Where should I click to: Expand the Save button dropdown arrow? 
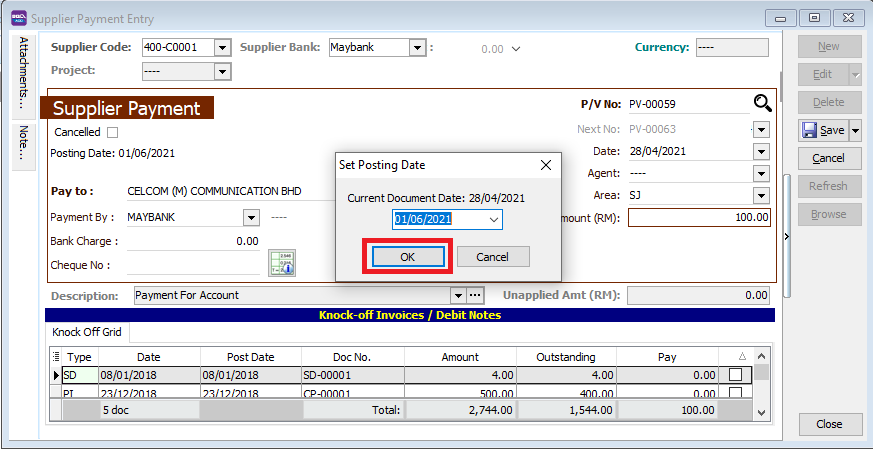(855, 130)
